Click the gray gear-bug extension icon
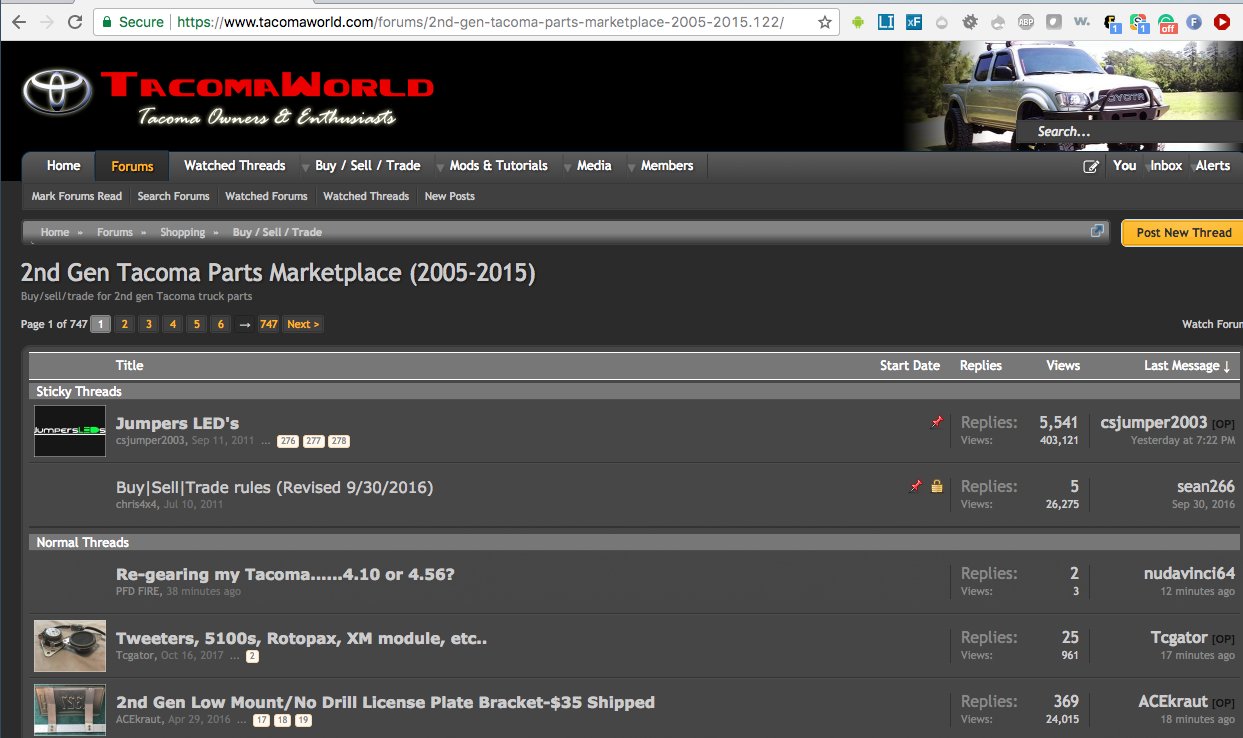This screenshot has height=738, width=1243. click(x=970, y=21)
